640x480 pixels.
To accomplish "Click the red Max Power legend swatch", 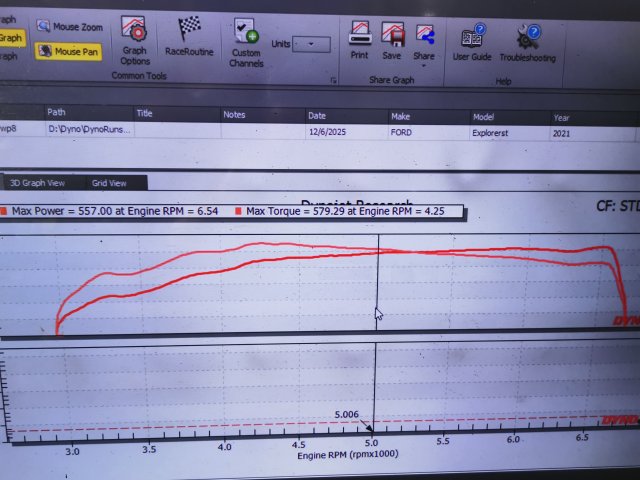I will [4, 212].
